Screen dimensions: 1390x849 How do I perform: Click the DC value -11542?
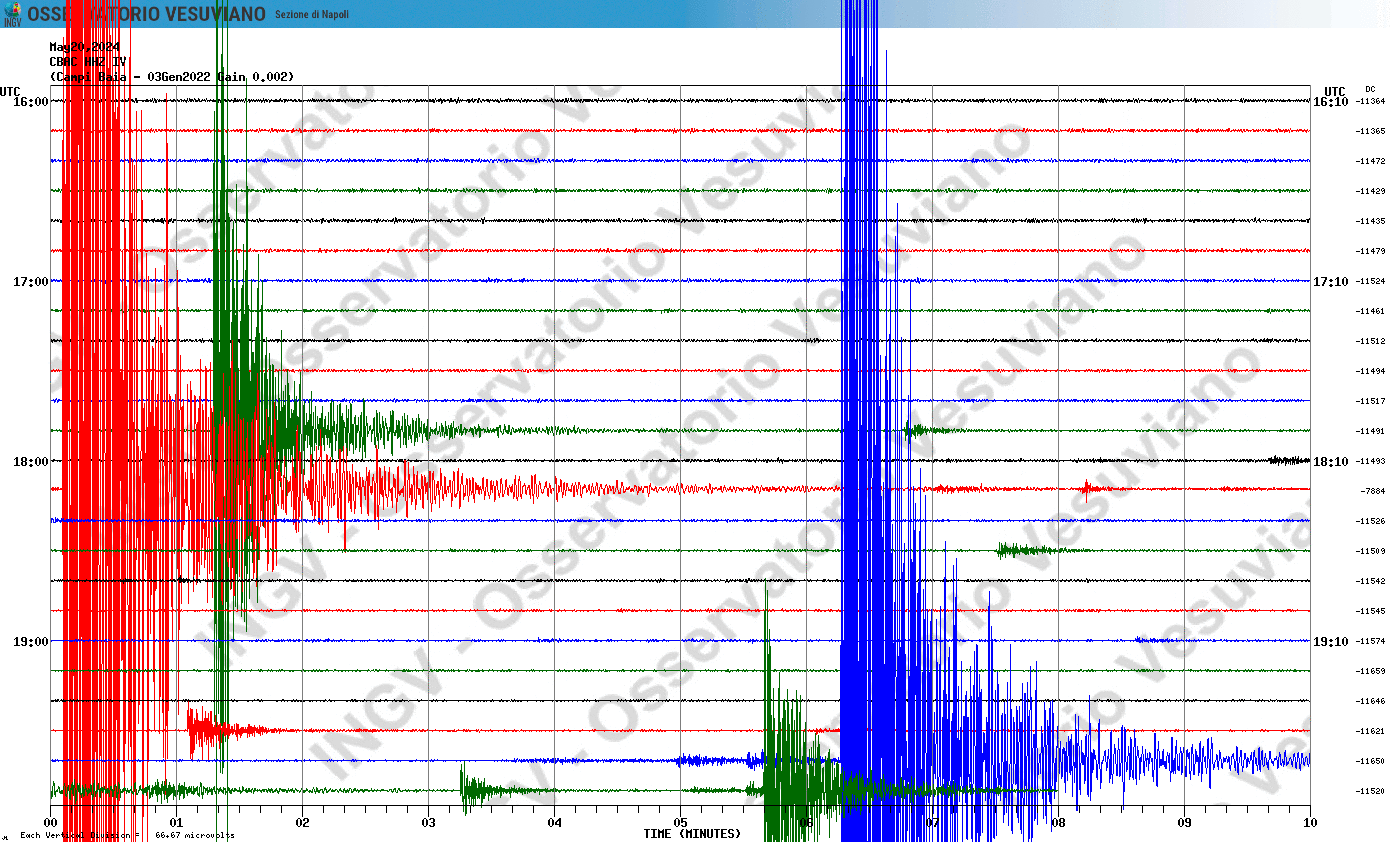click(1370, 581)
